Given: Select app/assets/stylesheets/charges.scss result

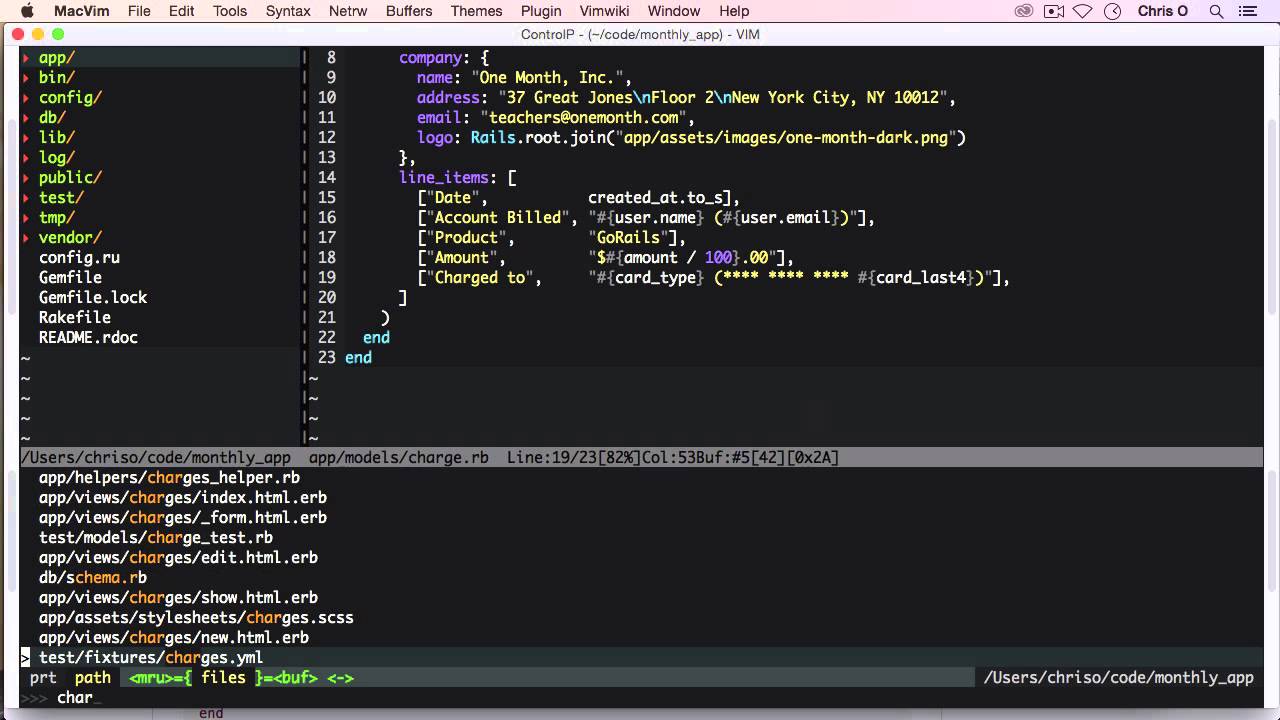Looking at the screenshot, I should (196, 618).
